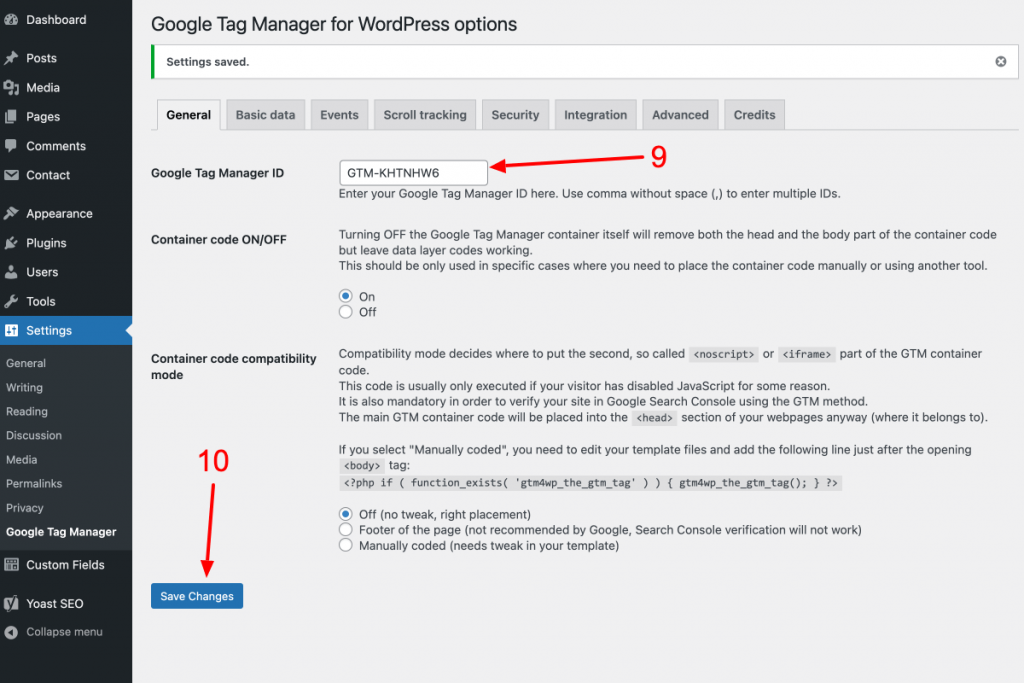Click the gtm4wp_the_gtm_tag PHP code snippet

pos(590,483)
